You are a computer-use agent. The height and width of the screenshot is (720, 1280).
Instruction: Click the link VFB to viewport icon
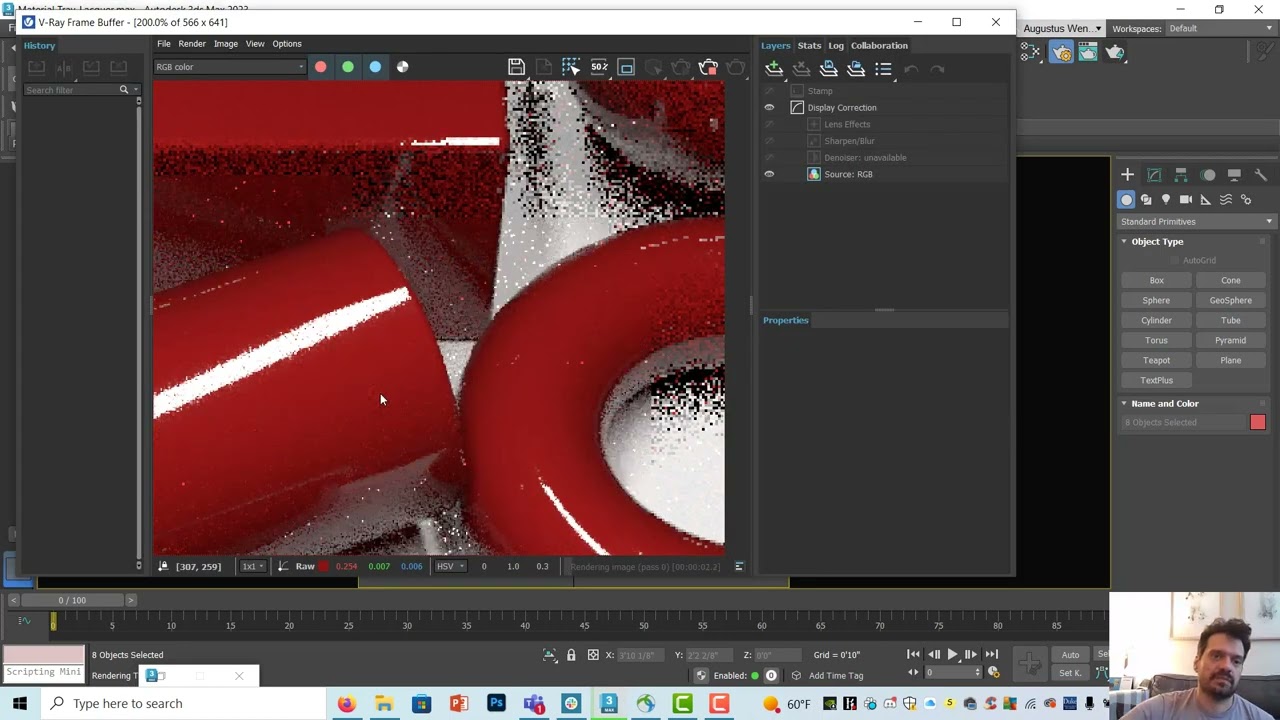pyautogui.click(x=626, y=67)
